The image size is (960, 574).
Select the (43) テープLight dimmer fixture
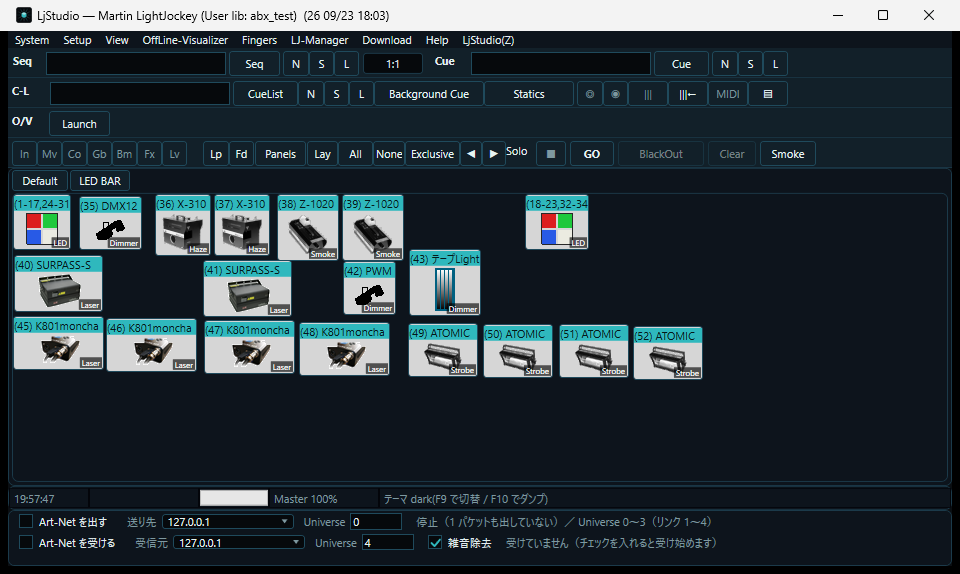(444, 283)
